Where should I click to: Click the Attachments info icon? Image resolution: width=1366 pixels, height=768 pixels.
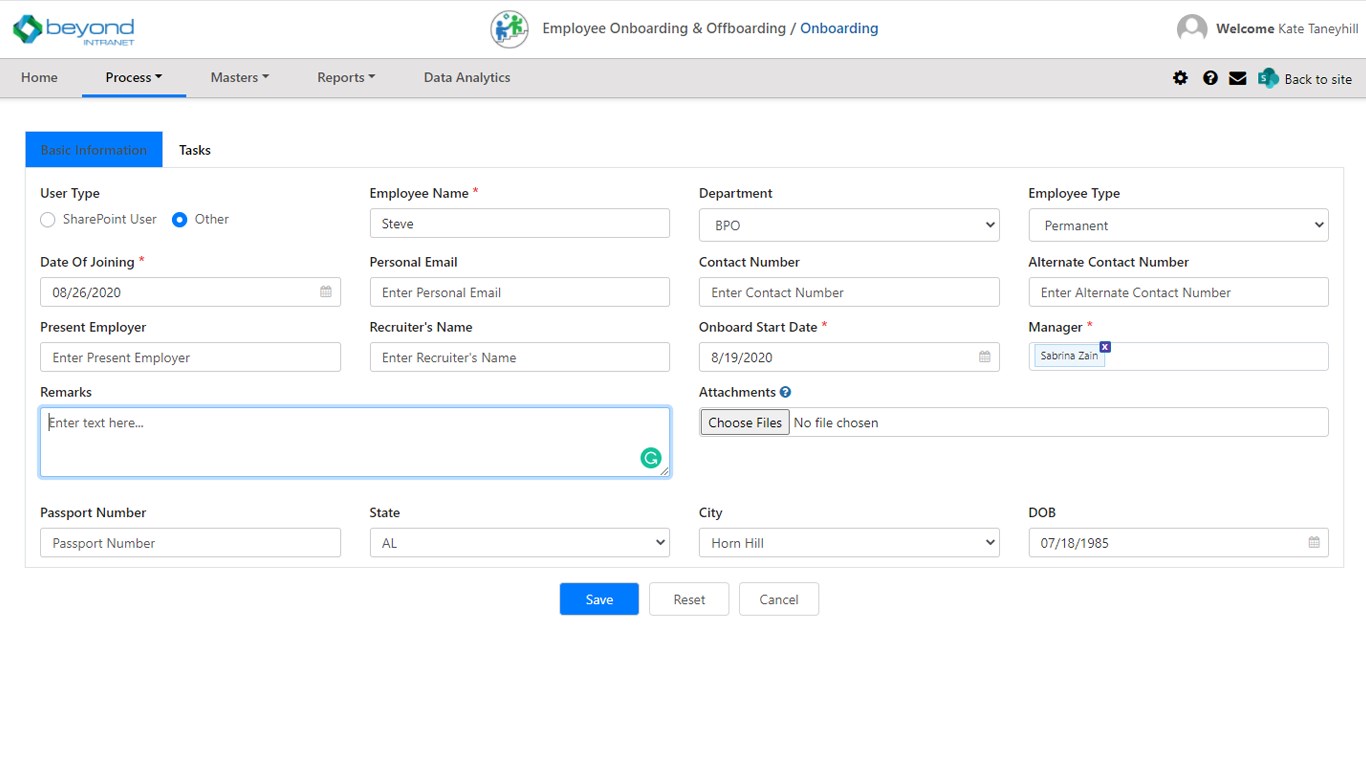[x=785, y=392]
